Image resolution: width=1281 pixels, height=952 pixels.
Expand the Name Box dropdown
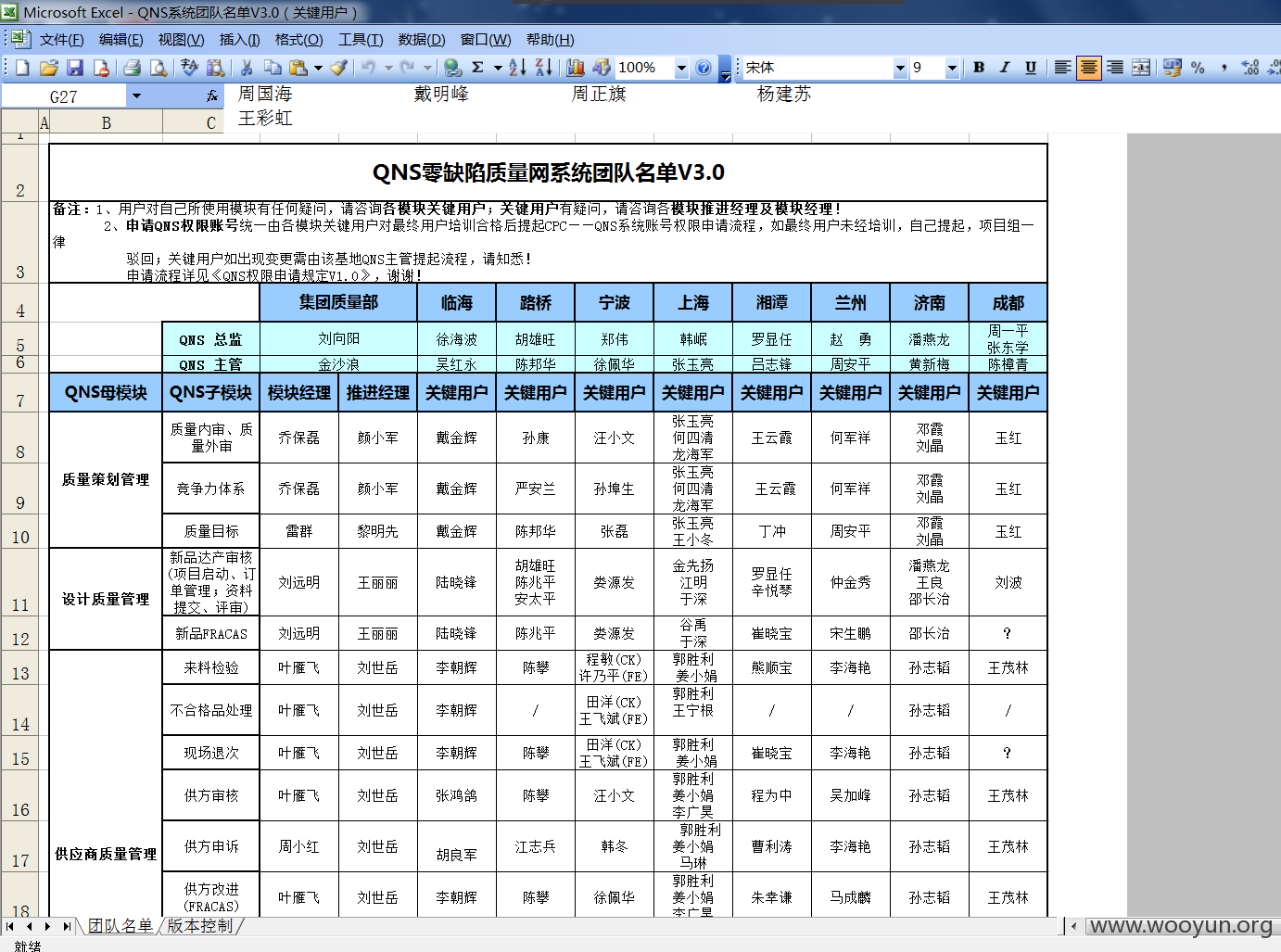pyautogui.click(x=136, y=95)
